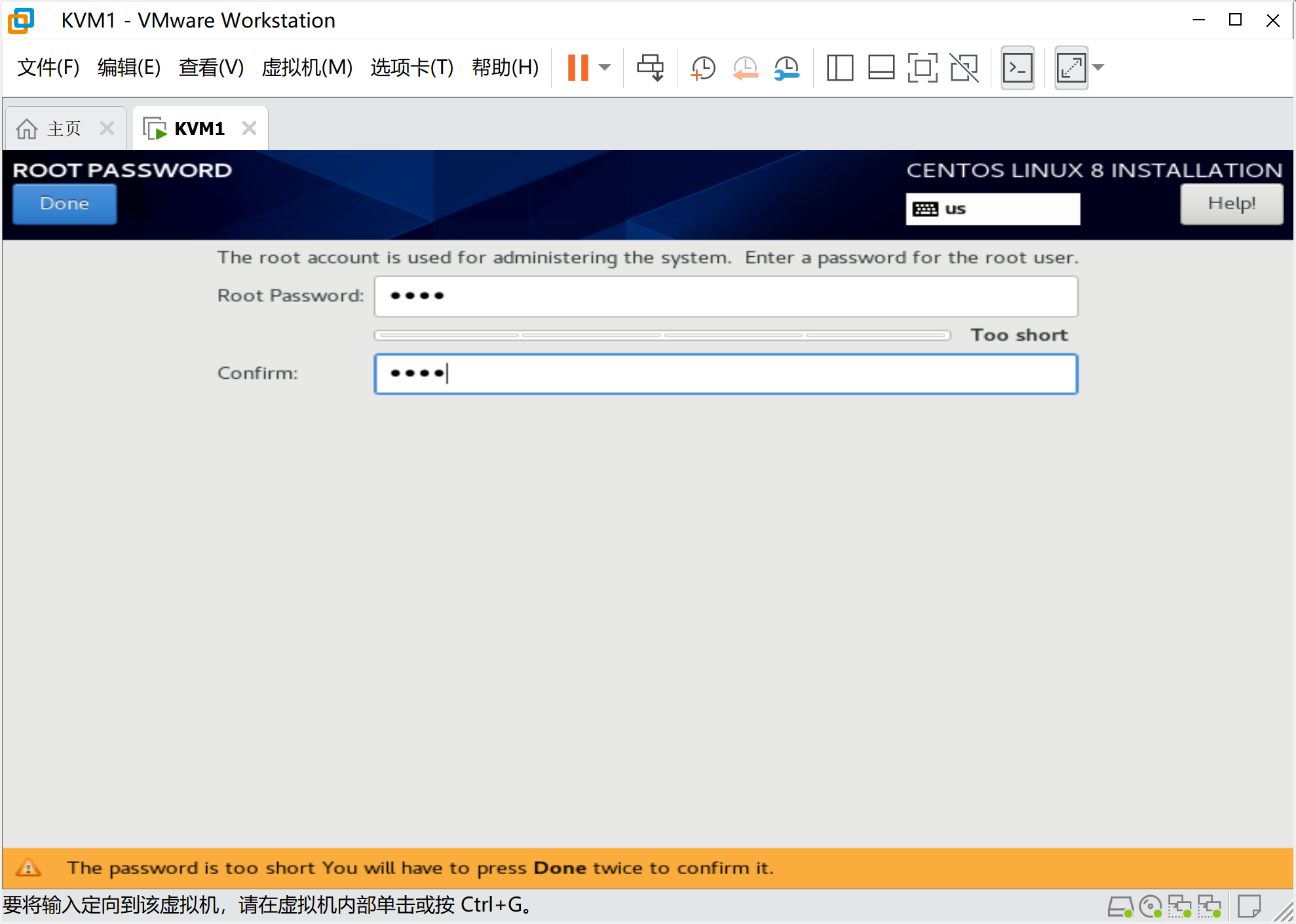Open the snapshot manager
This screenshot has height=924, width=1296.
point(786,67)
